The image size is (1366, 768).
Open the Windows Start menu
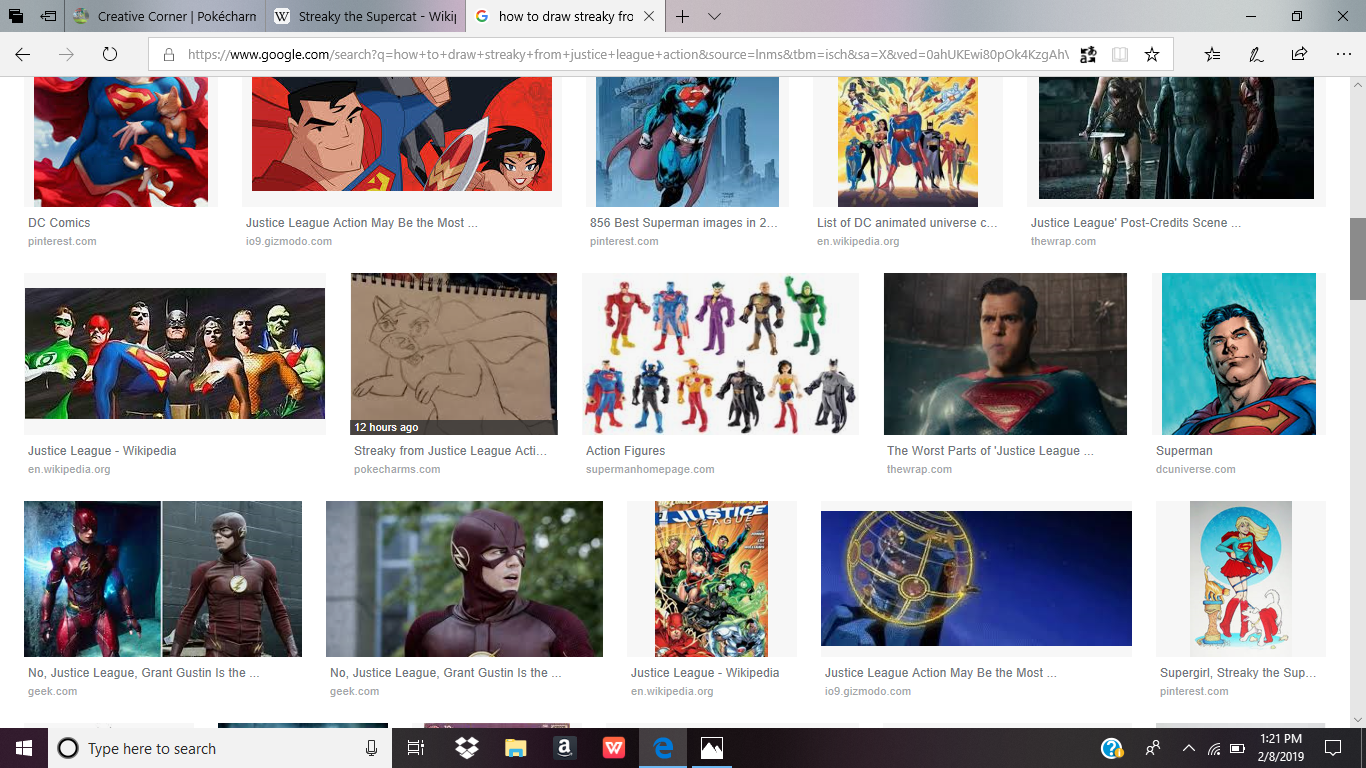point(24,748)
